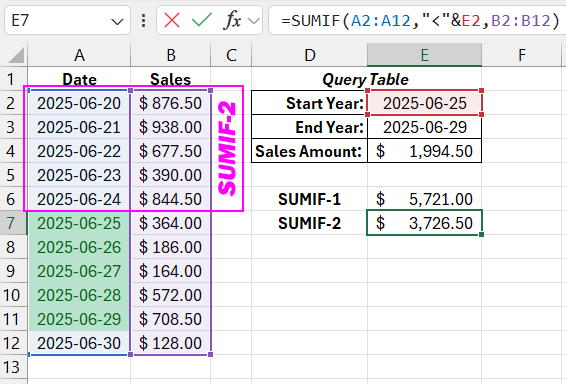Click the SUMIF-1 label cell
Screen dimensions: 566x384
click(x=309, y=199)
